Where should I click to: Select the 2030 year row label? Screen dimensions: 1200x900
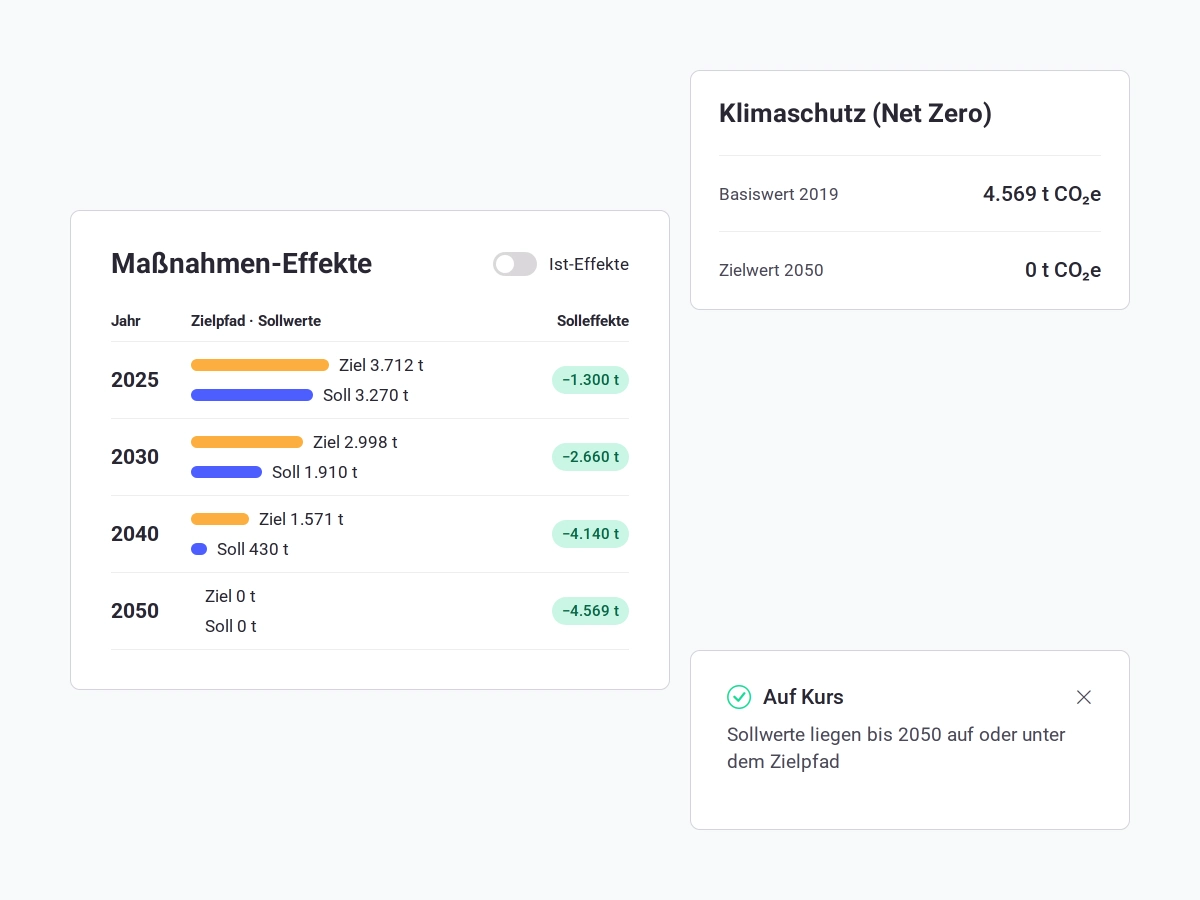[135, 457]
